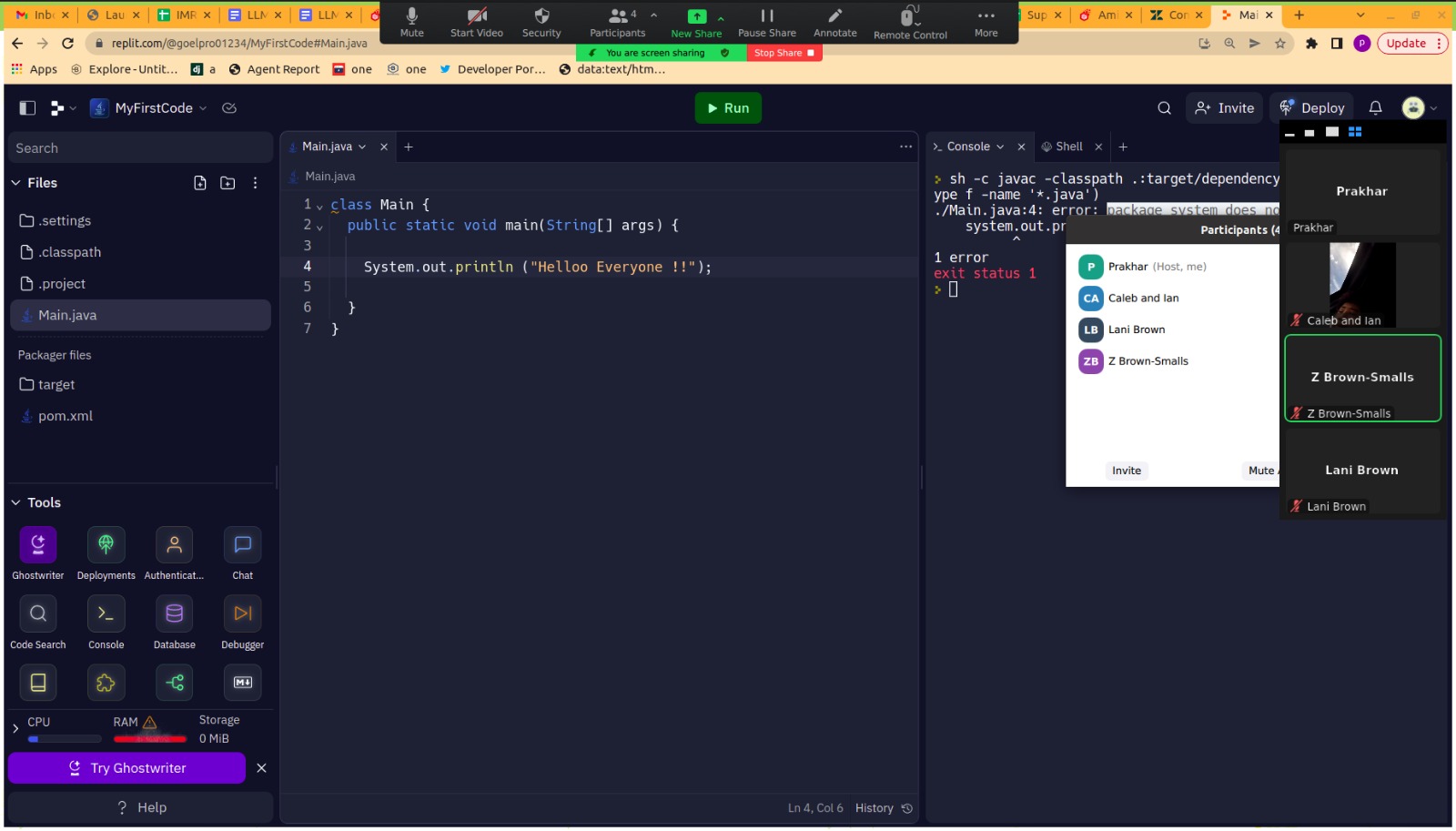
Task: Open the notifications bell
Action: [x=1375, y=108]
